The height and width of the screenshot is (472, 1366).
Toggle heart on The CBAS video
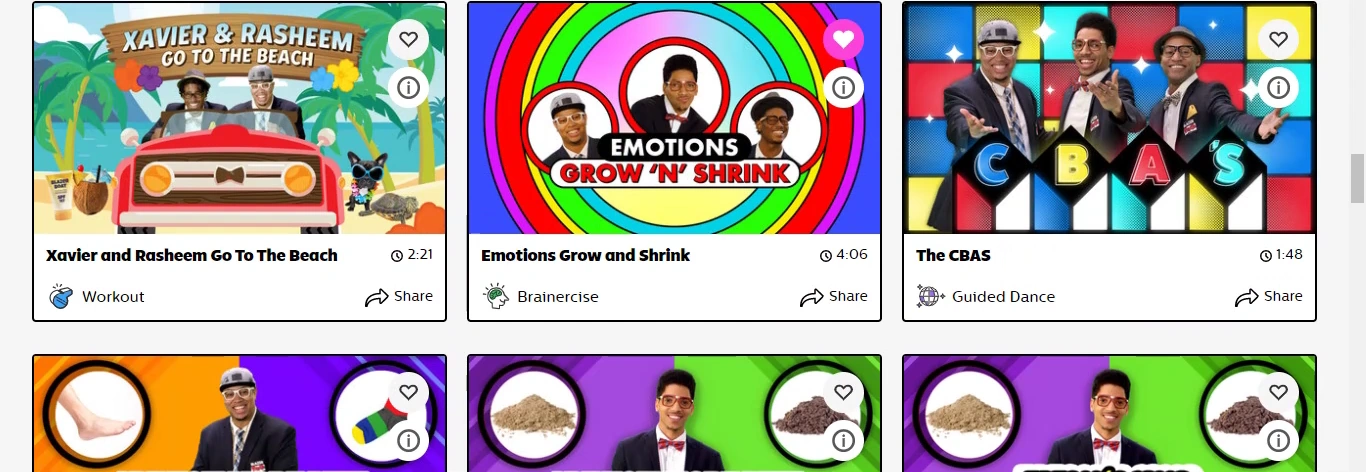click(1278, 40)
